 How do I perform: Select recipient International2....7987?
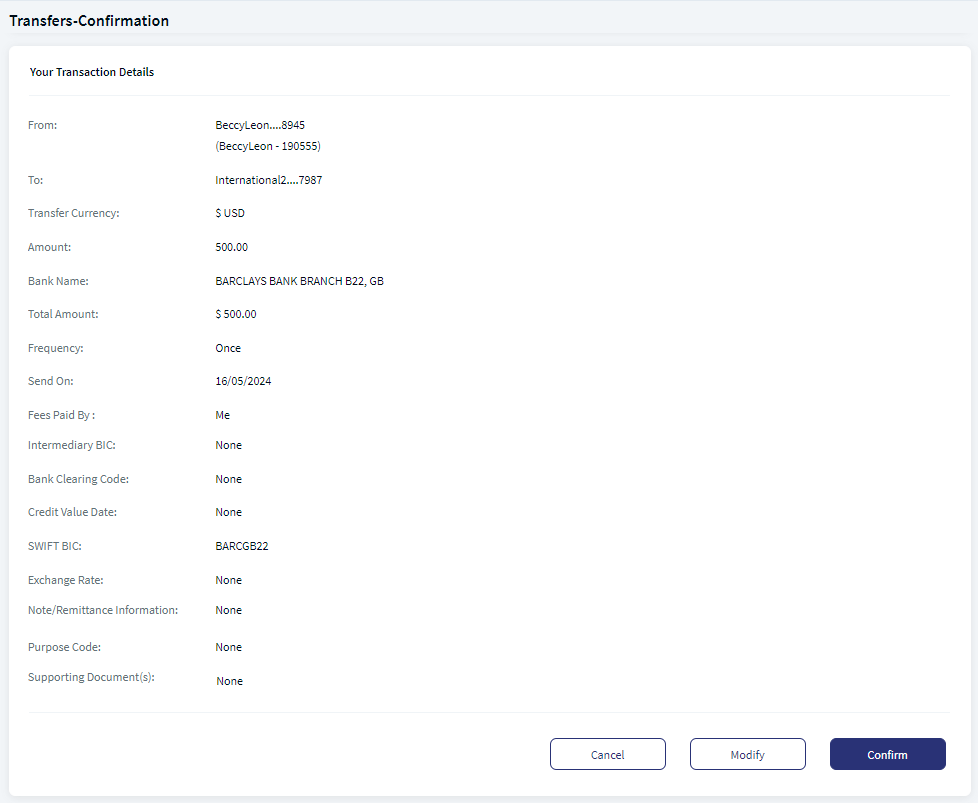coord(269,180)
